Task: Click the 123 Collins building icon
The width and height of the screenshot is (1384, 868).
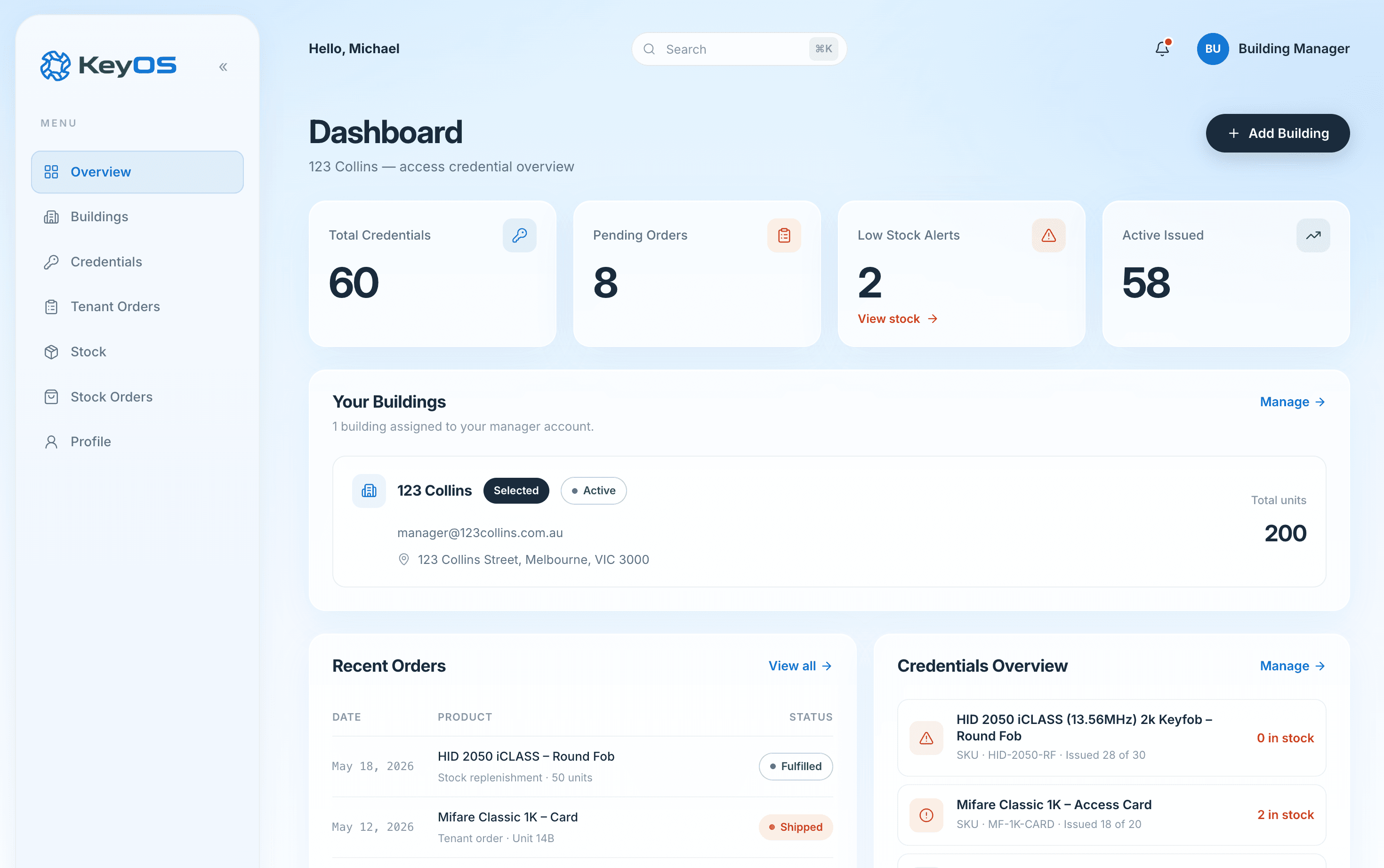Action: 369,491
